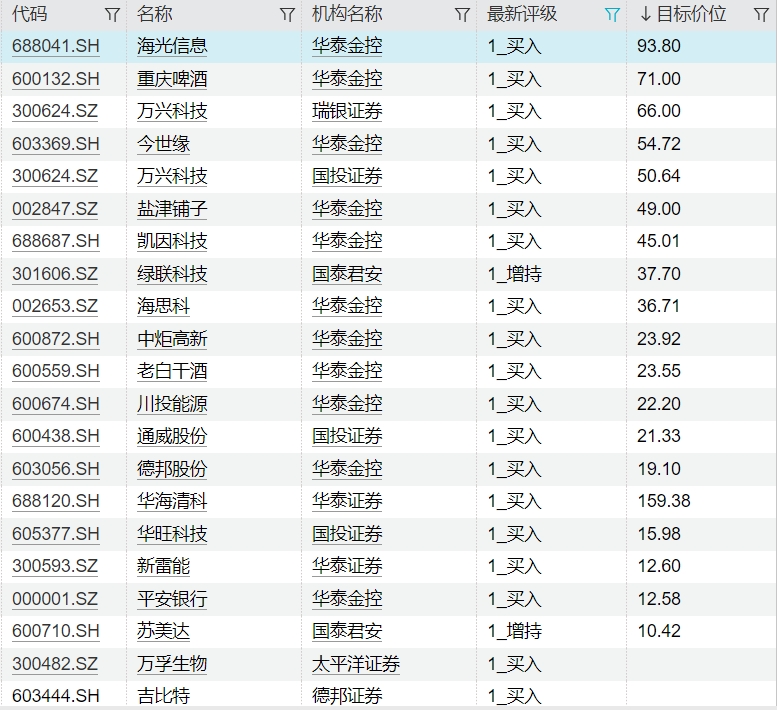
Task: Open stock code 603444.SH
Action: click(x=56, y=696)
